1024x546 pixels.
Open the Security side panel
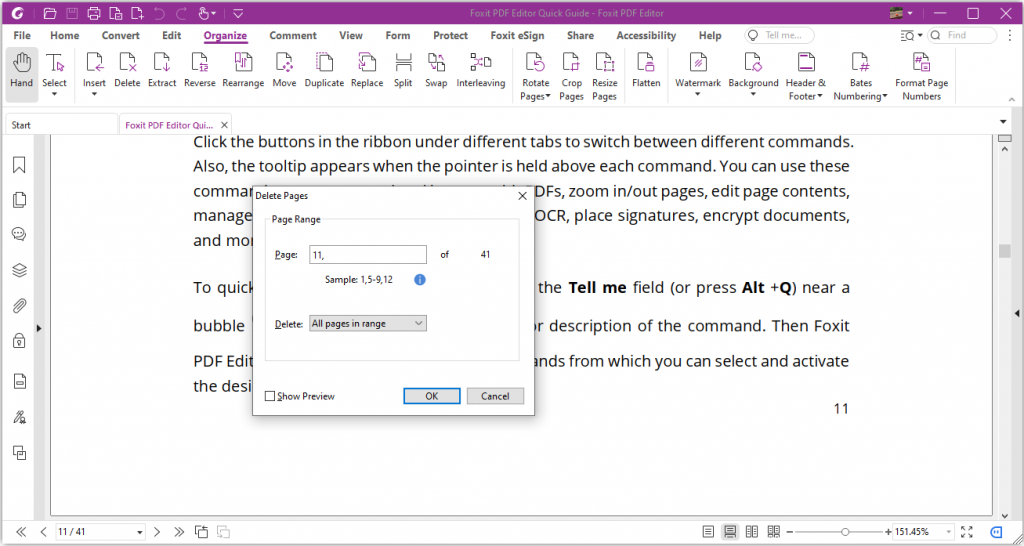click(19, 340)
